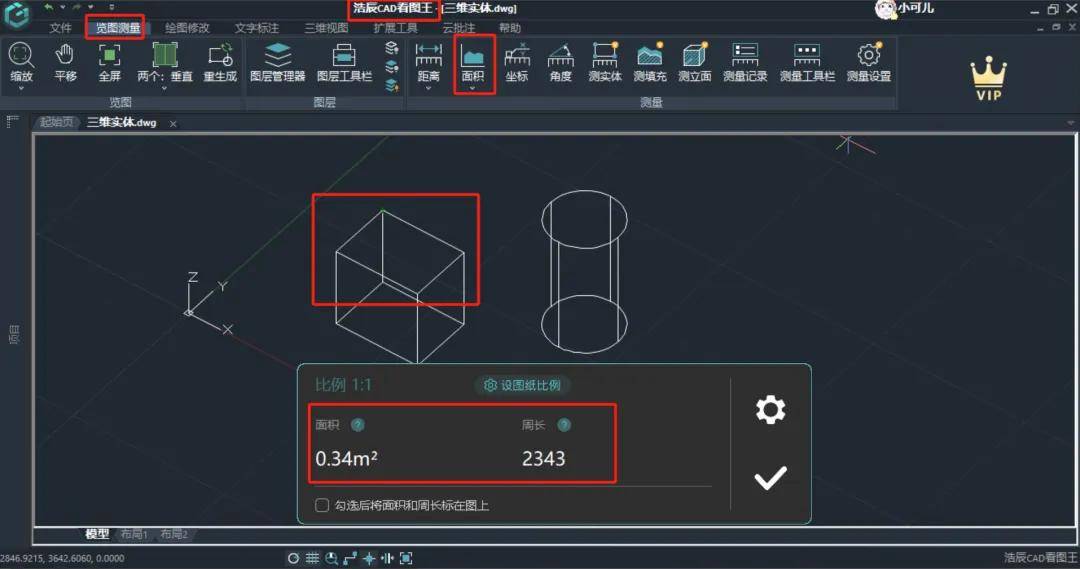This screenshot has width=1080, height=569.
Task: Open the redo history dropdown arrow
Action: (x=90, y=8)
